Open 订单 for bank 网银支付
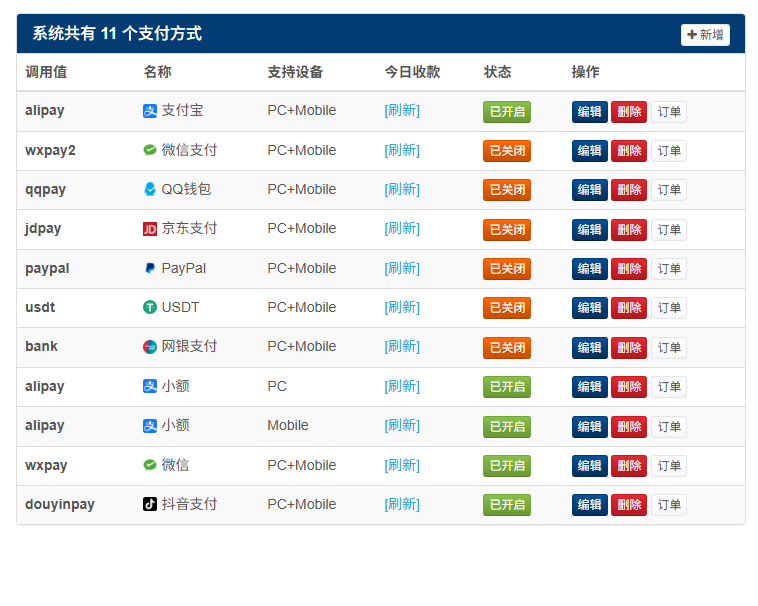 coord(669,347)
